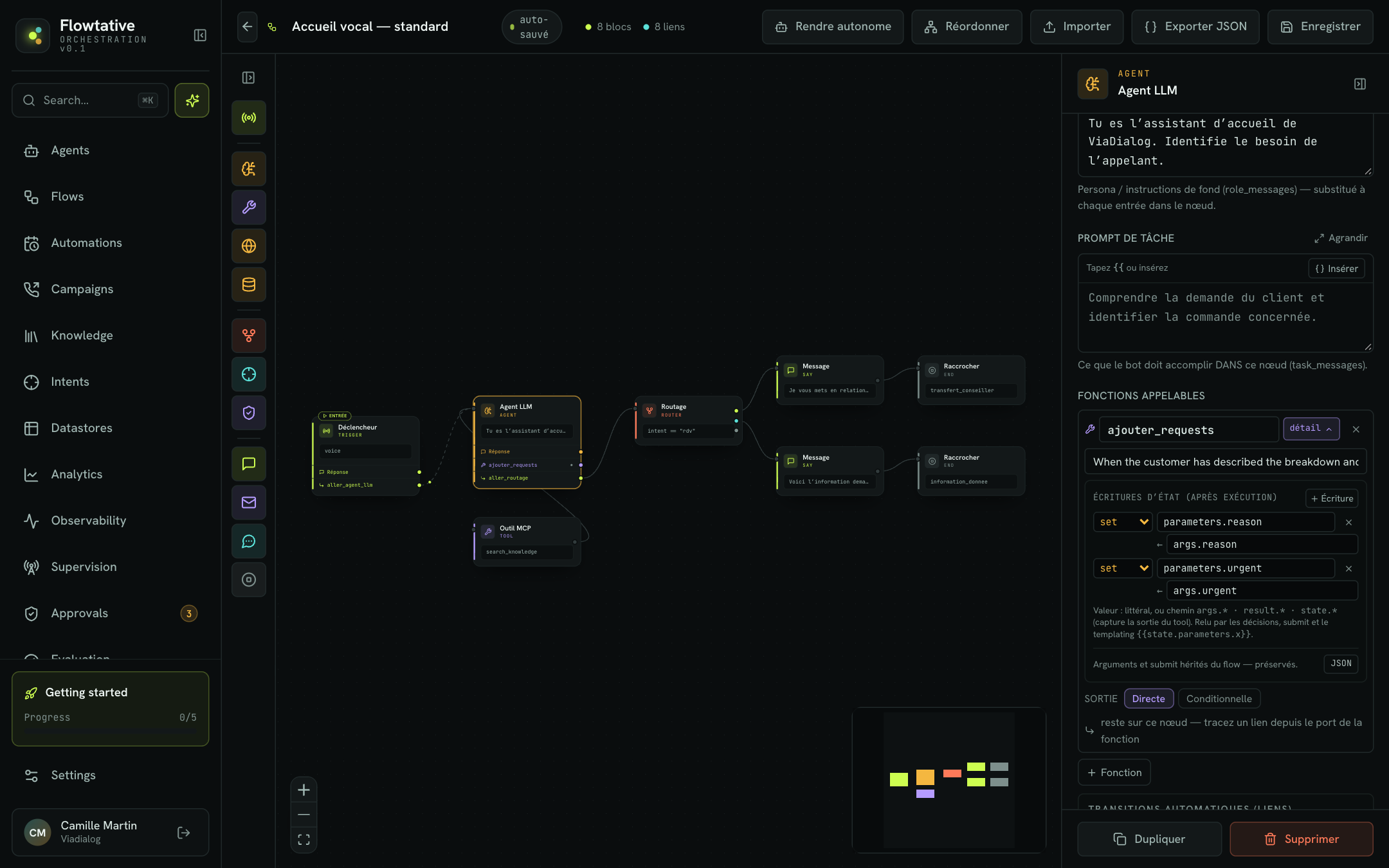Collapse the Agent LLM inspector panel
This screenshot has height=868, width=1389.
pyautogui.click(x=1360, y=84)
